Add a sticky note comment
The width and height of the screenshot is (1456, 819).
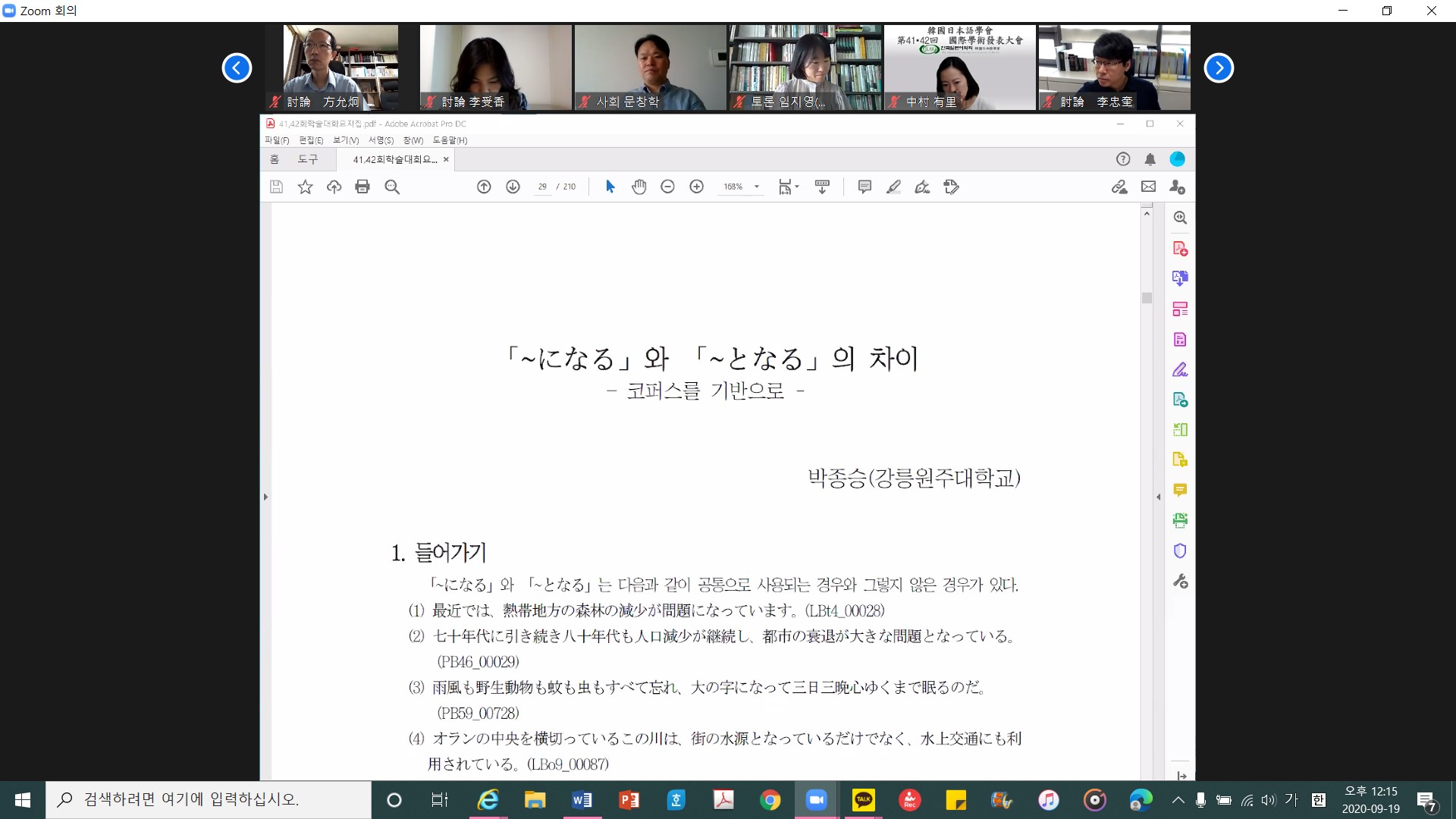click(864, 187)
